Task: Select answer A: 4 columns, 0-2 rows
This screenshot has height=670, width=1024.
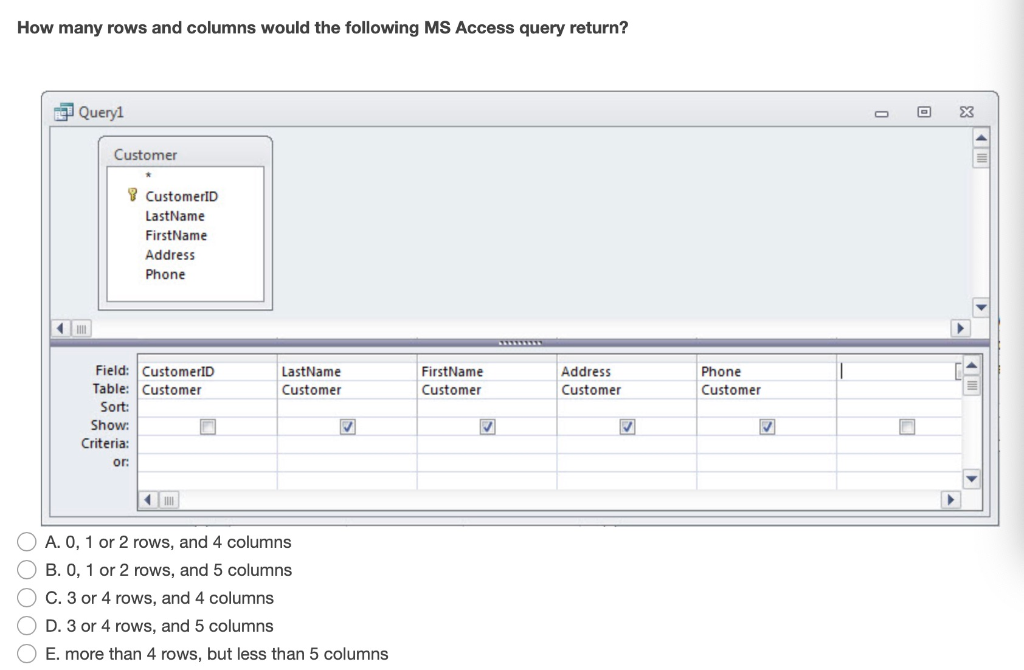Action: point(26,542)
